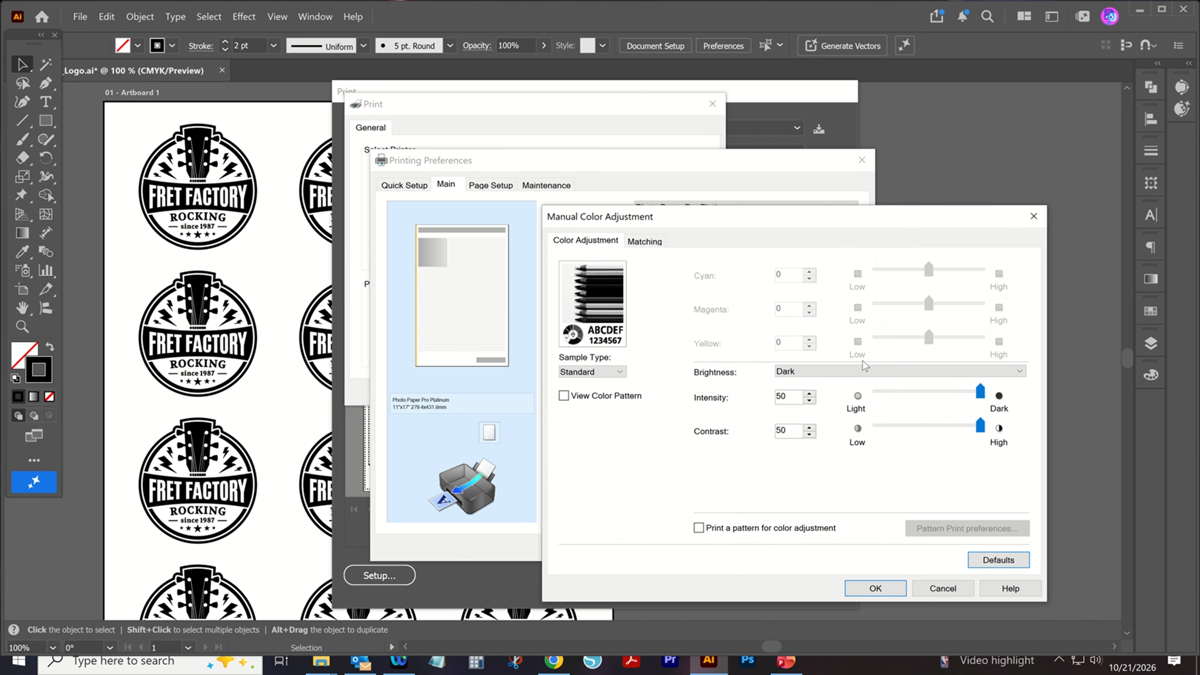Switch to Page Setup tab in Printing Preferences
Image resolution: width=1200 pixels, height=675 pixels.
[490, 185]
